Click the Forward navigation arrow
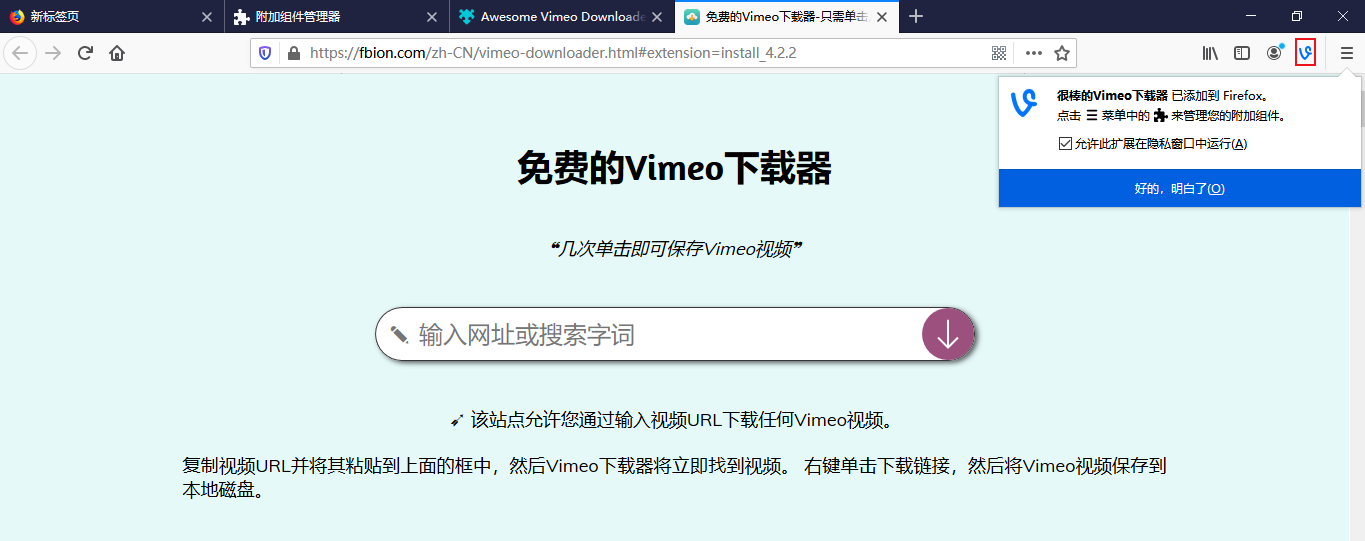The width and height of the screenshot is (1365, 541). (53, 53)
